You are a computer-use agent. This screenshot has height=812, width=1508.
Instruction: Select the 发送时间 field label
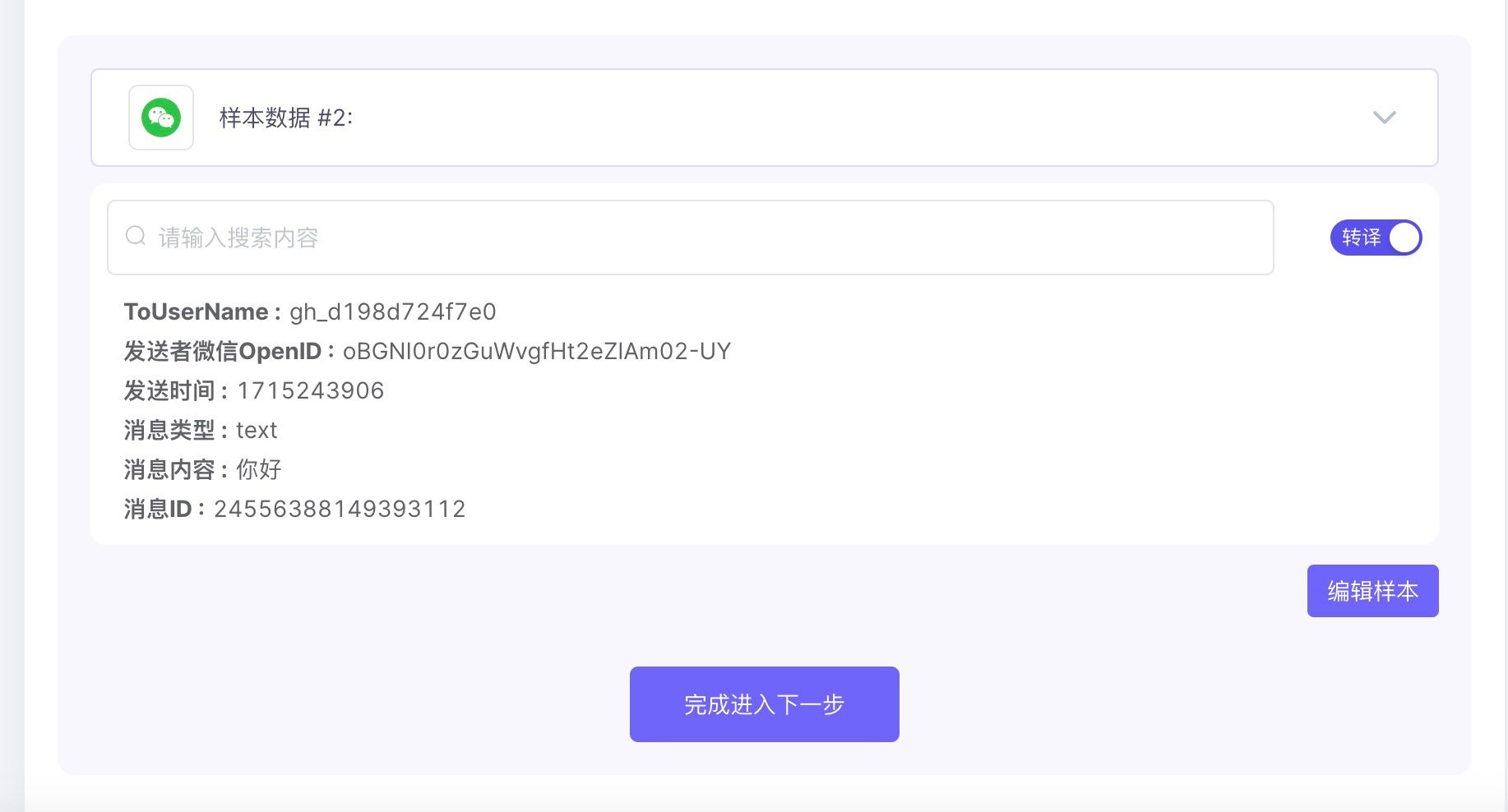click(169, 390)
